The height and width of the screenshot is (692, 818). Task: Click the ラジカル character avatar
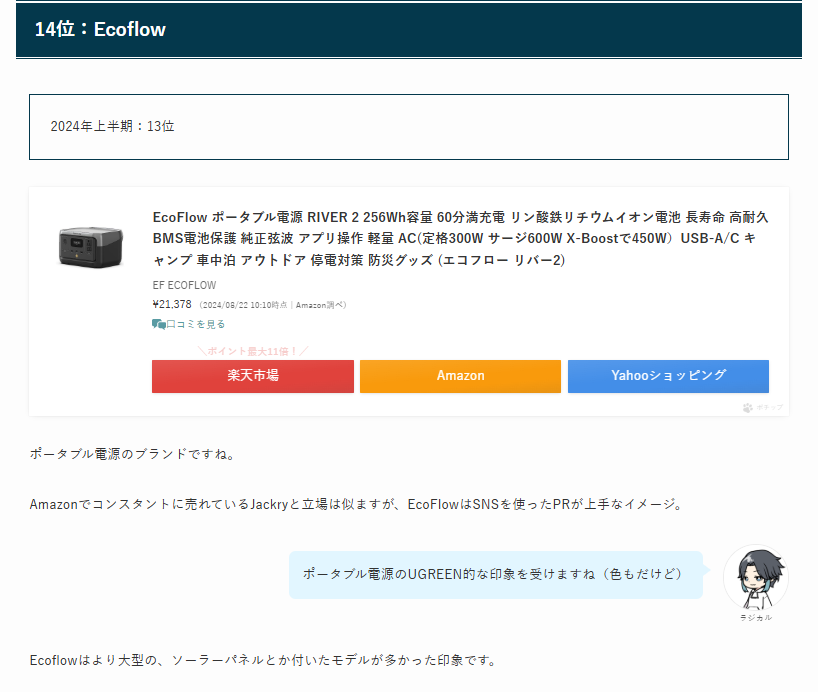pos(755,578)
